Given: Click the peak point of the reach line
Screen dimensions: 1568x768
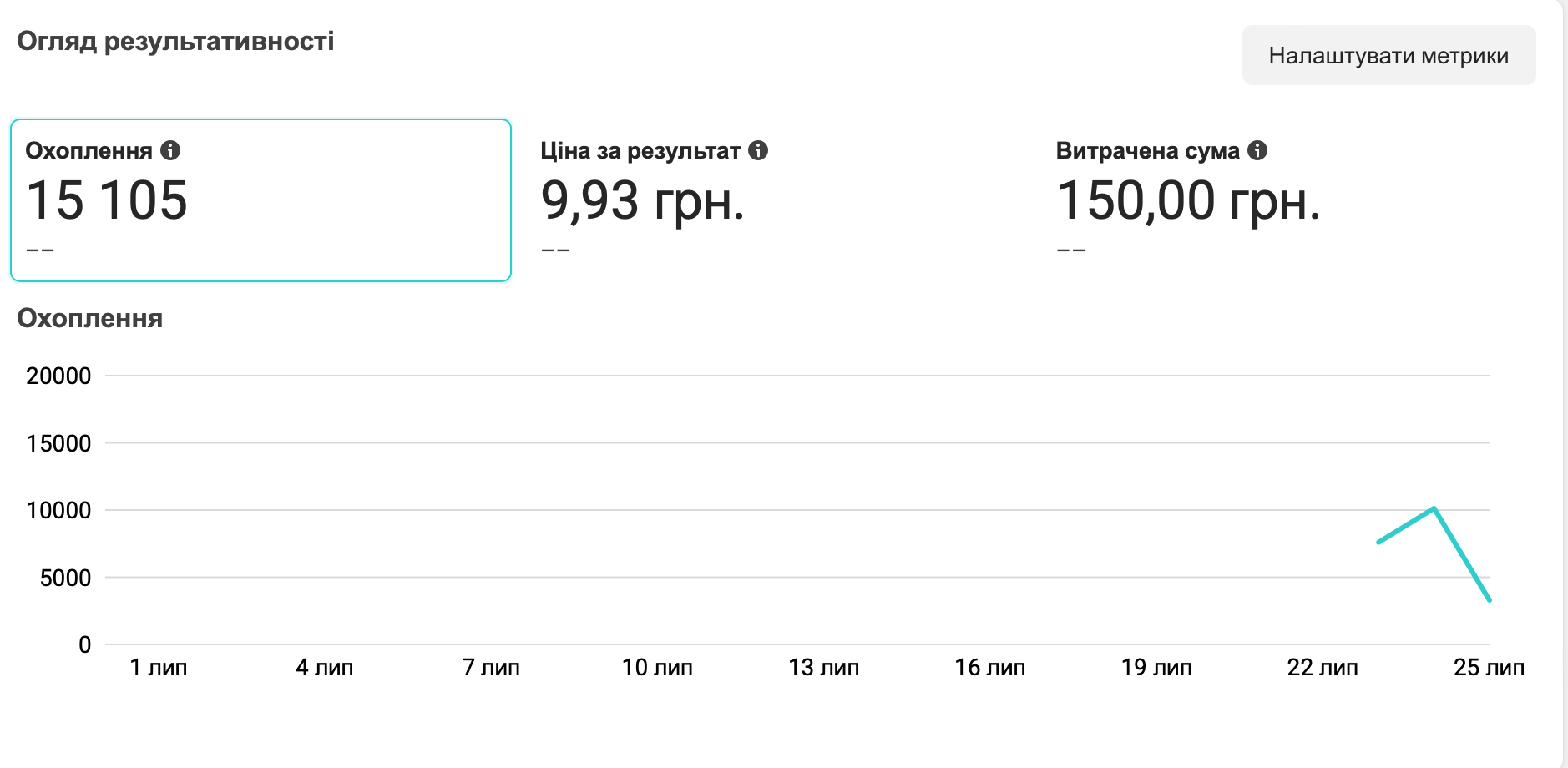Looking at the screenshot, I should pyautogui.click(x=1434, y=508).
